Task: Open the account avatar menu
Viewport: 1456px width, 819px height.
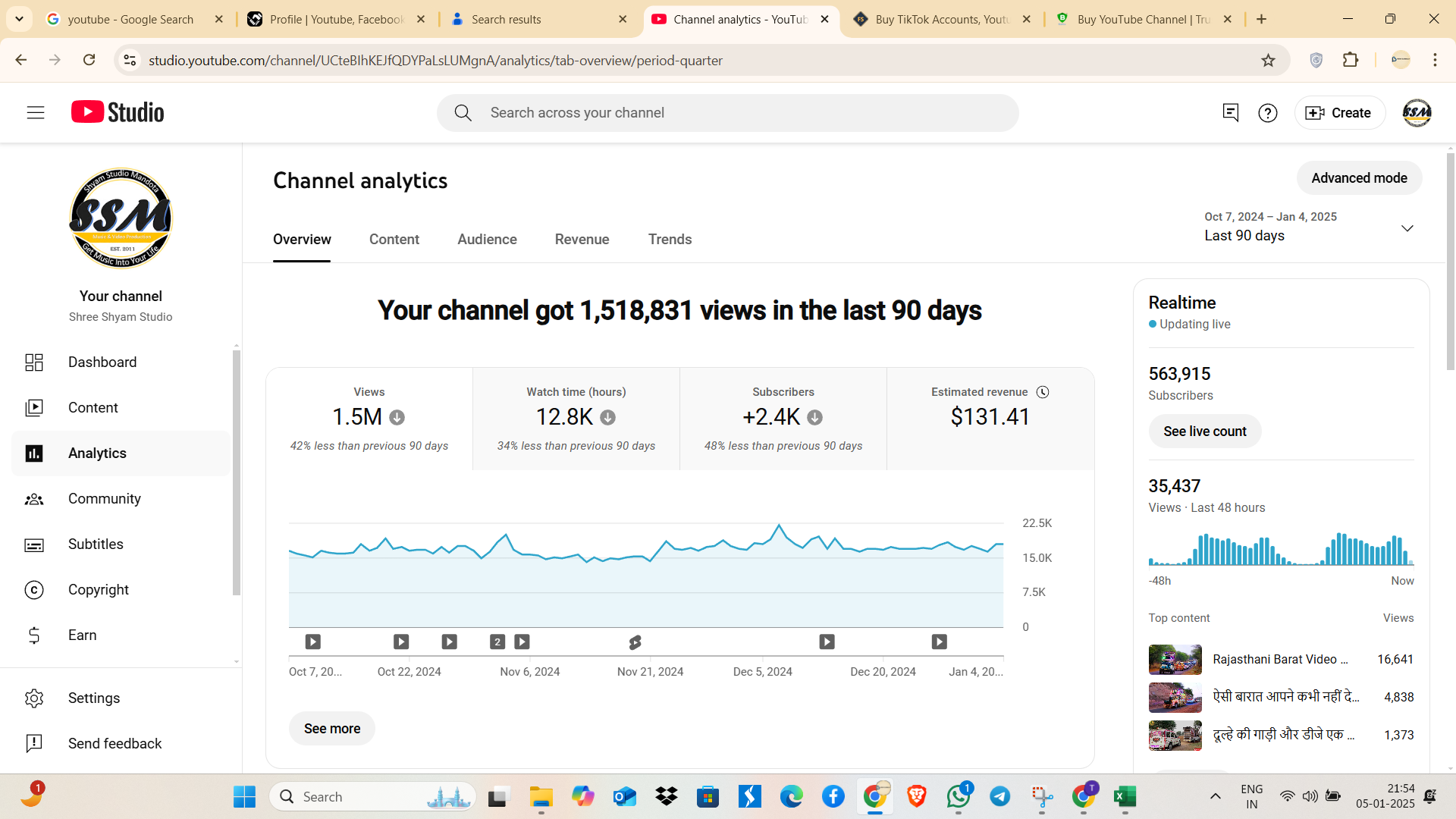Action: click(x=1417, y=113)
